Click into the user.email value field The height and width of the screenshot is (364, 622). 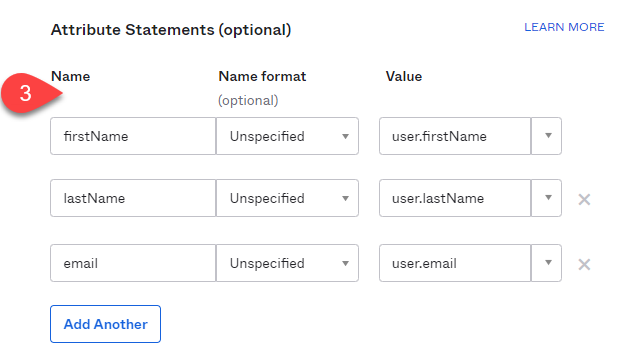[x=455, y=263]
